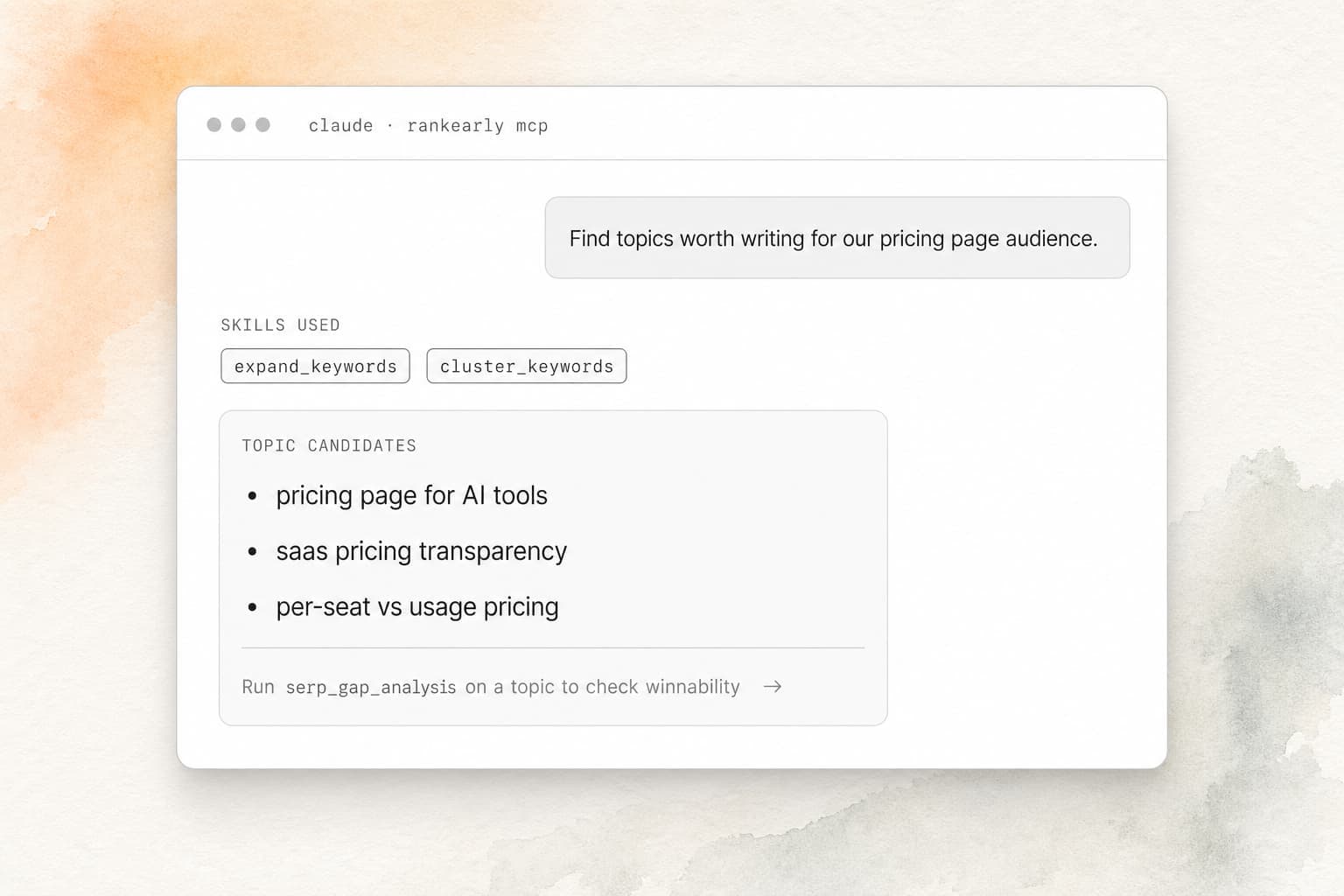The width and height of the screenshot is (1344, 896).
Task: Click the second gray window dot
Action: pos(238,124)
